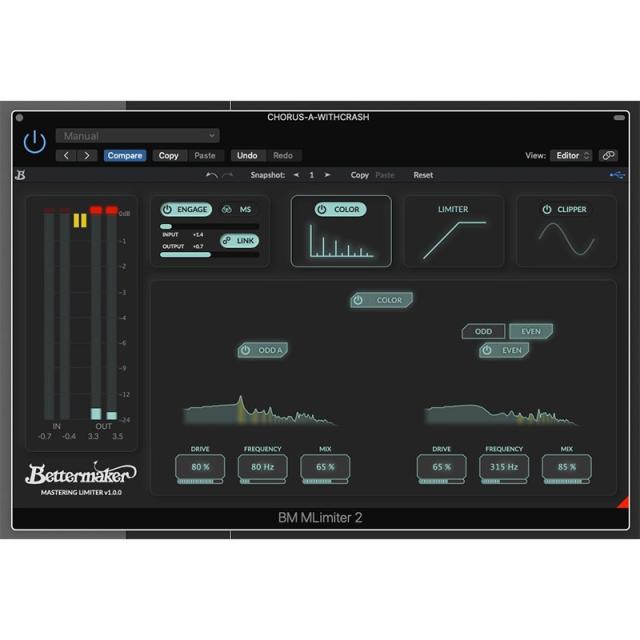The image size is (640, 640).
Task: Toggle the MS mode button
Action: pyautogui.click(x=237, y=209)
